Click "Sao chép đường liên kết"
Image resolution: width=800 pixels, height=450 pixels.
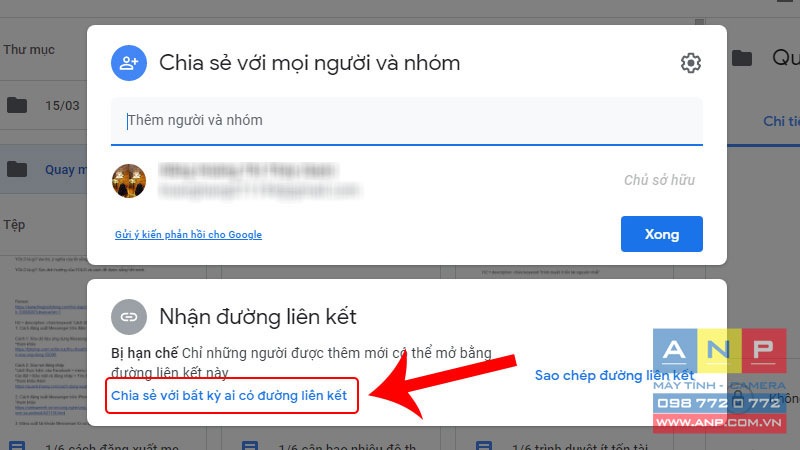pos(615,376)
